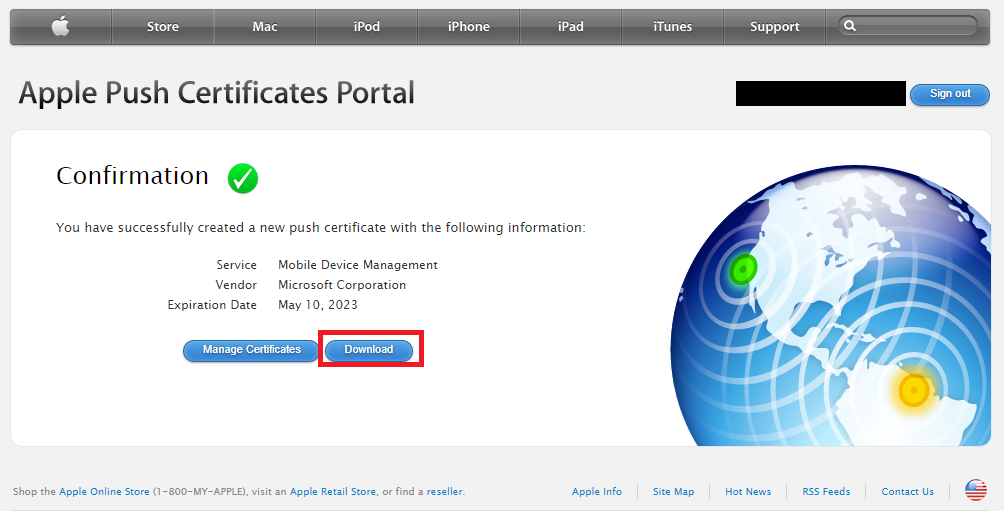Screen dimensions: 1004x511
Task: Open the Site Map footer link
Action: 674,492
